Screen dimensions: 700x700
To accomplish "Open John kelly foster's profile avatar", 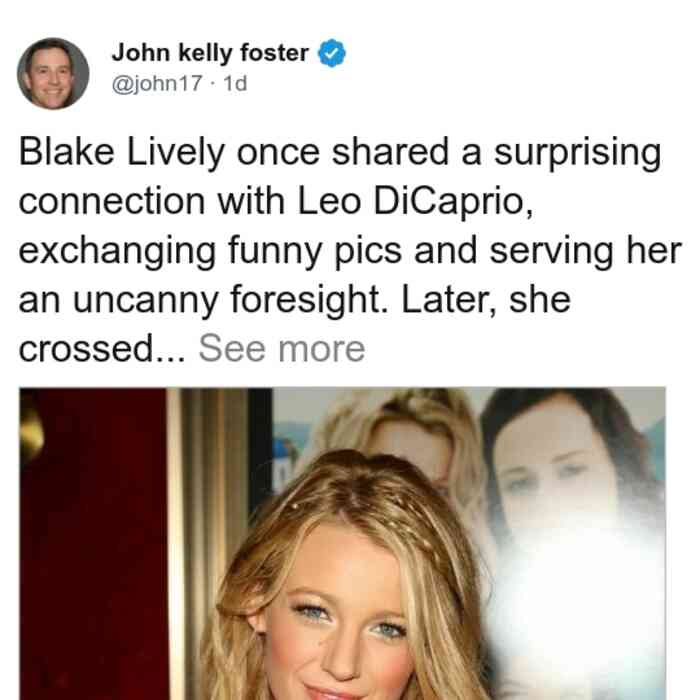I will coord(53,74).
